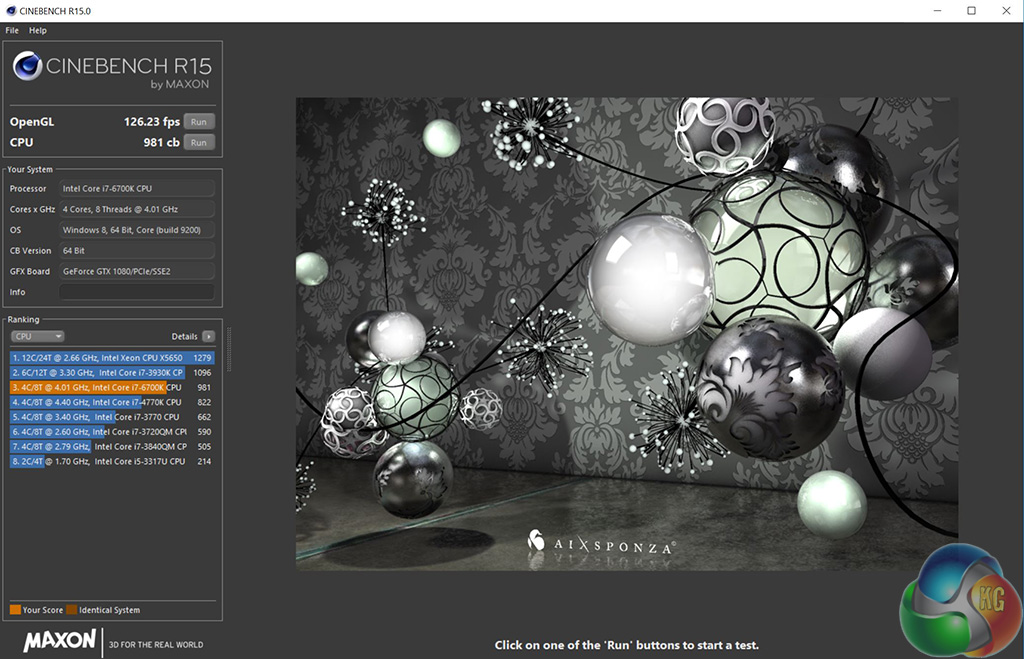Click the Cinebench R15 sphere logo
This screenshot has height=659, width=1024.
click(x=28, y=67)
